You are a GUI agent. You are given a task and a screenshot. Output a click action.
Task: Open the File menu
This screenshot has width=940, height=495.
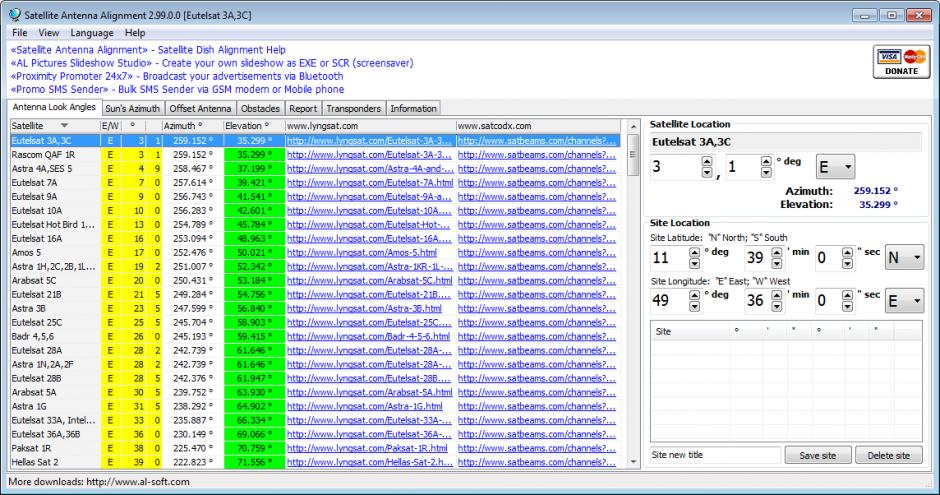coord(20,33)
